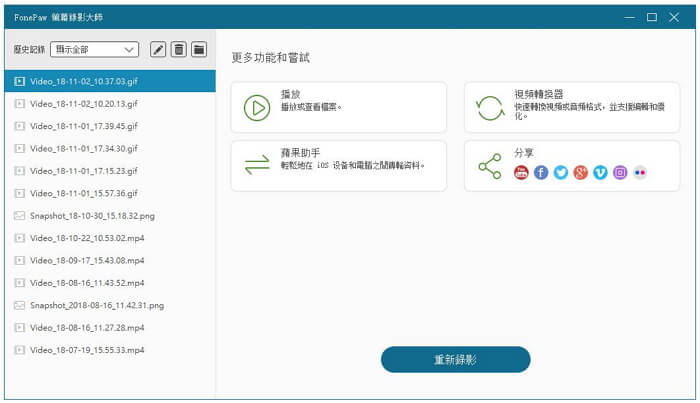Viewport: 700px width, 403px height.
Task: Open the 顯示全部 history filter dropdown
Action: [x=95, y=50]
